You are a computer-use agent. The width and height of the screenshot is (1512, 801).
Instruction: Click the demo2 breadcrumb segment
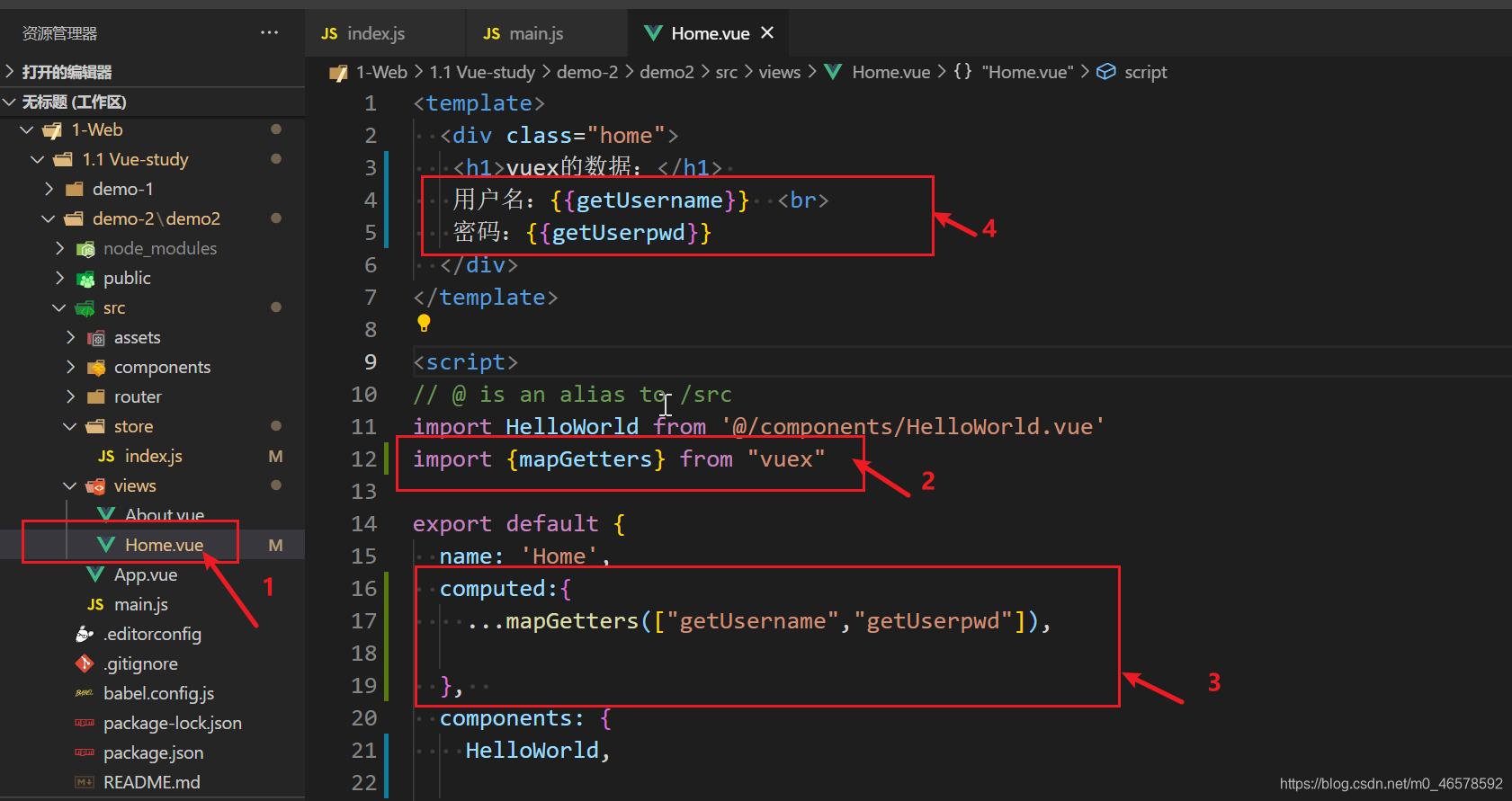coord(667,72)
